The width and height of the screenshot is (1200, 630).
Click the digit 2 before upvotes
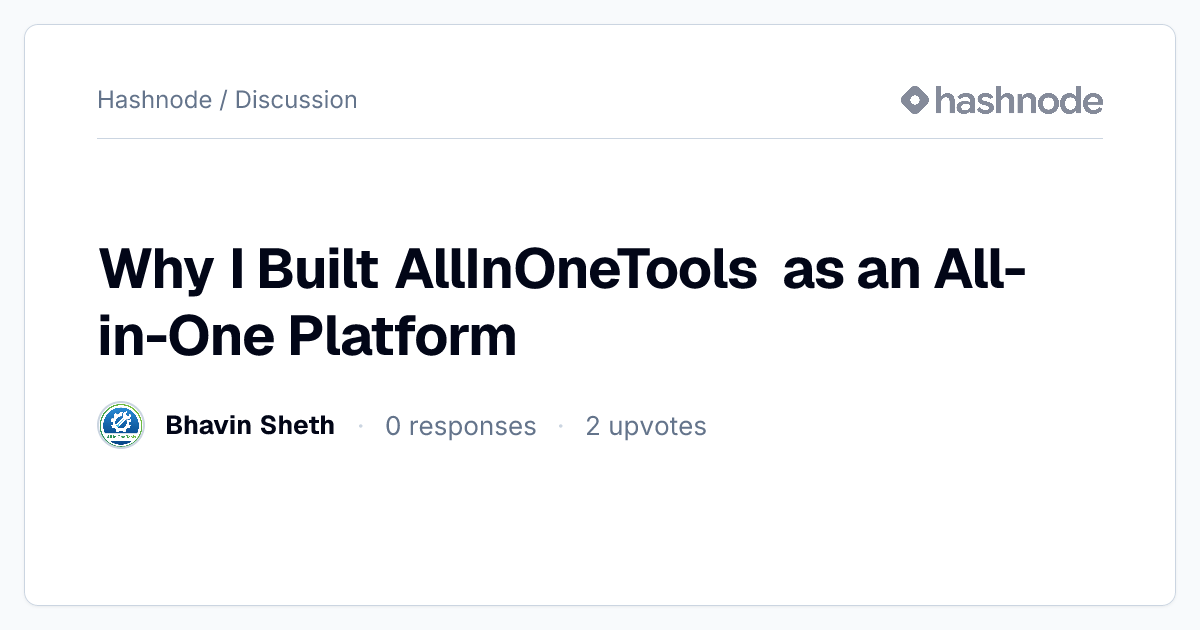[x=593, y=426]
